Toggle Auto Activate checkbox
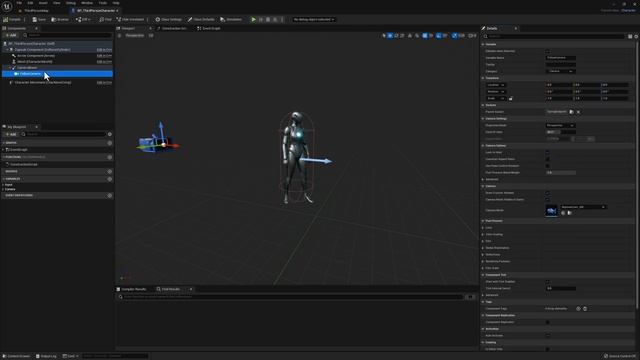Screen dimensions: 640x360 click(x=547, y=336)
